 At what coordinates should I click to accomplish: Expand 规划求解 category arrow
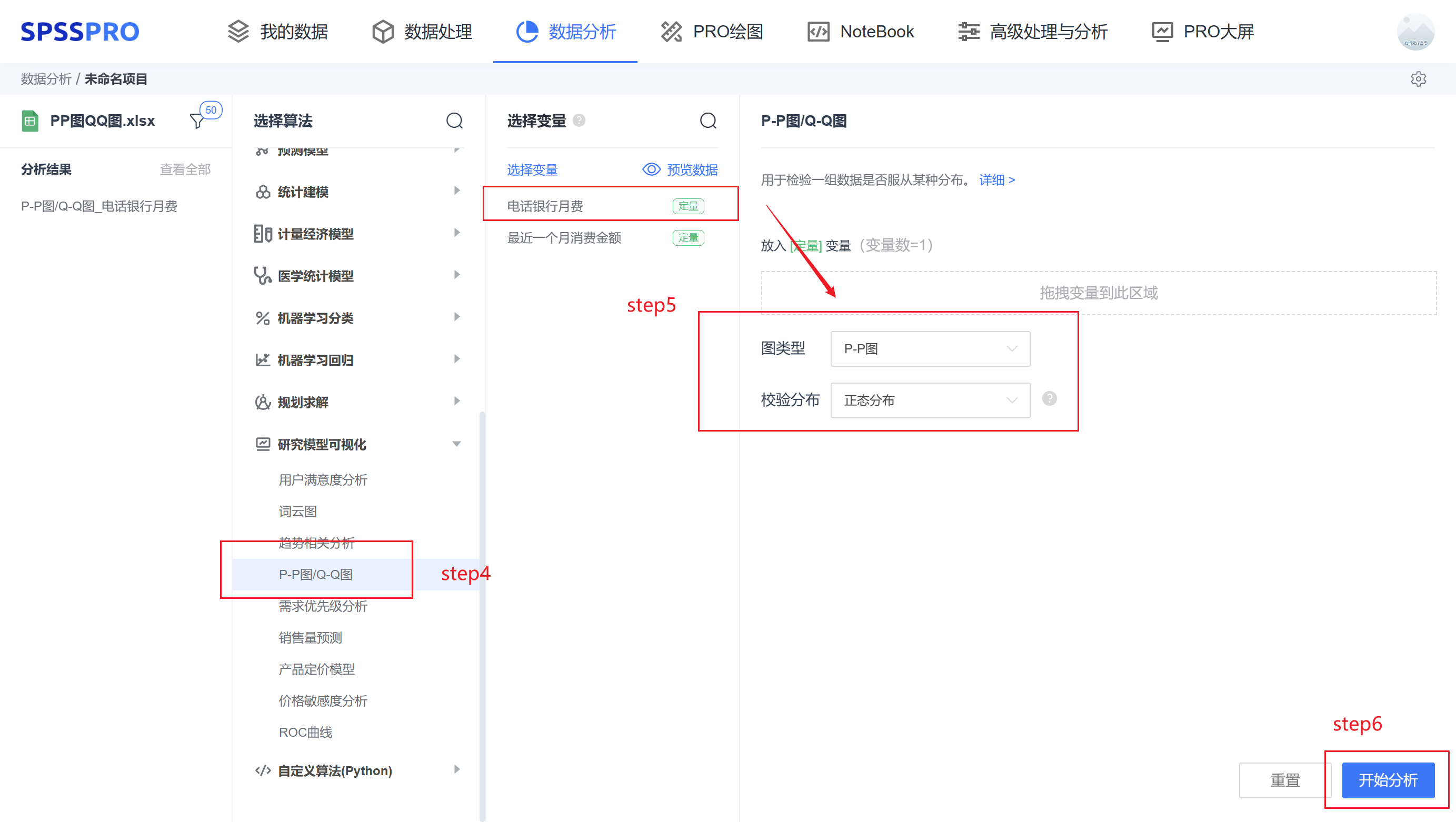457,401
